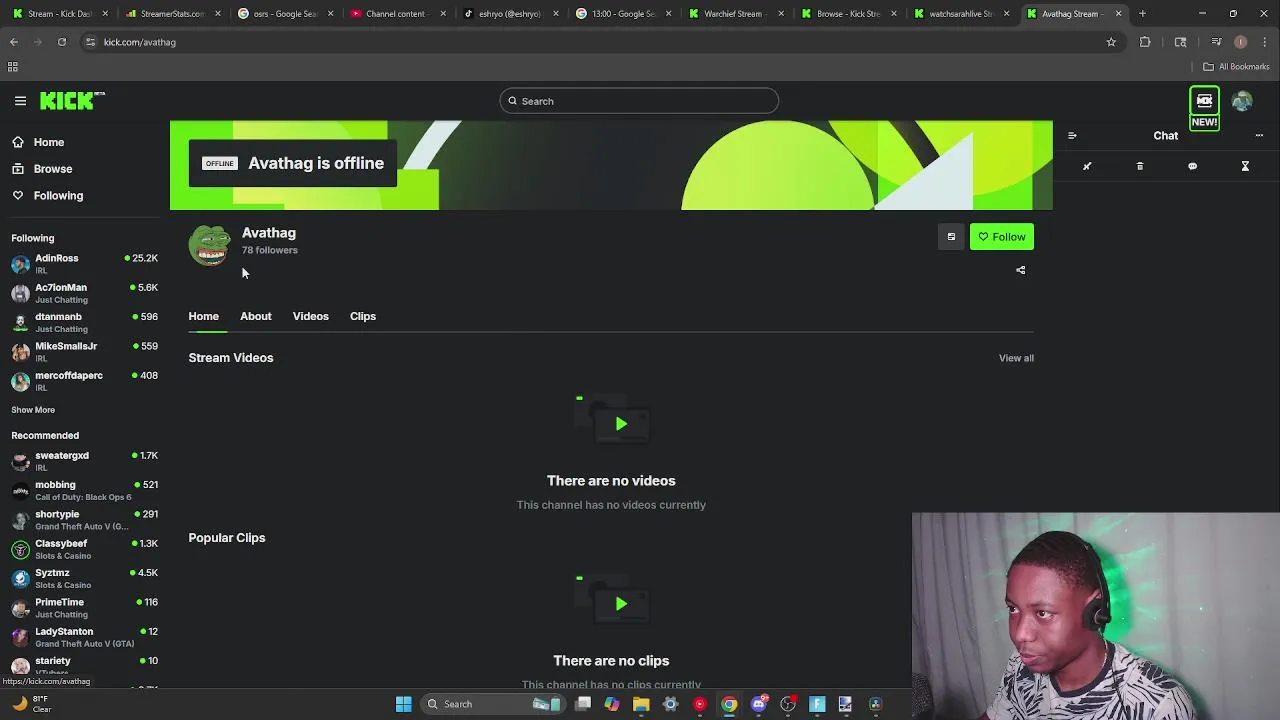Open the Chat three-dots options
Viewport: 1280px width, 720px height.
1259,136
